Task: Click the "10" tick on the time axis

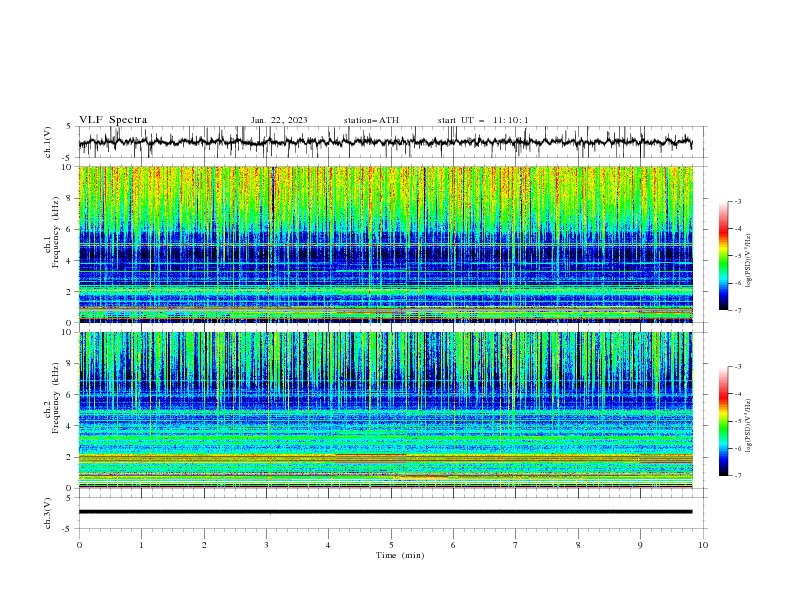Action: [x=703, y=545]
